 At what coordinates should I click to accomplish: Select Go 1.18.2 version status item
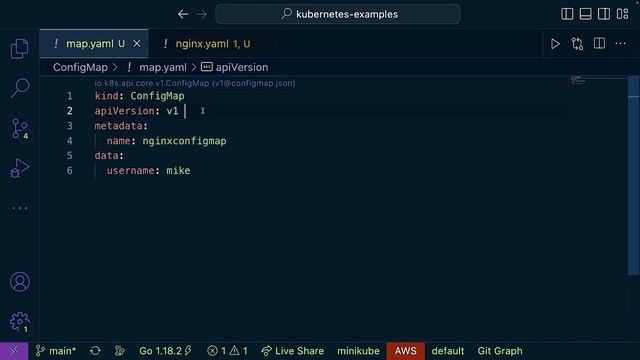pos(165,351)
